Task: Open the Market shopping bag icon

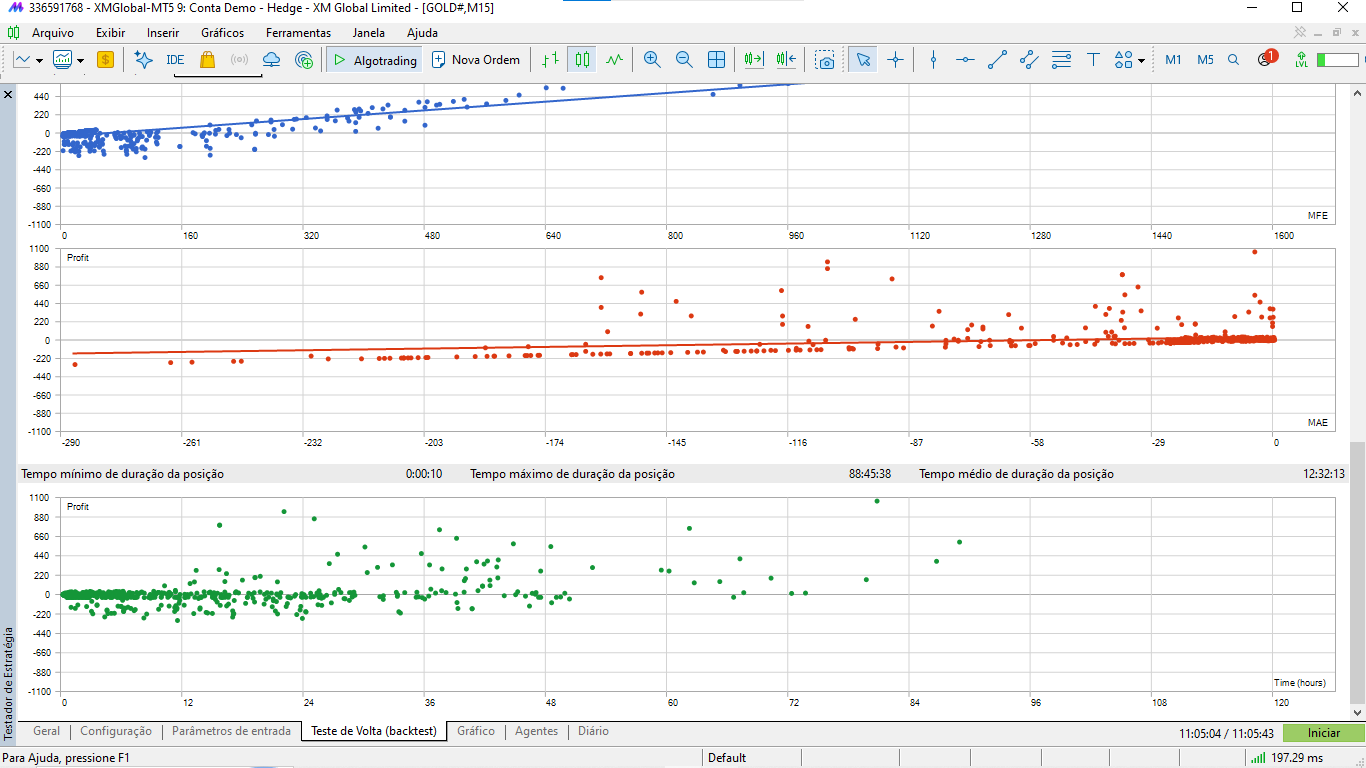Action: point(207,60)
